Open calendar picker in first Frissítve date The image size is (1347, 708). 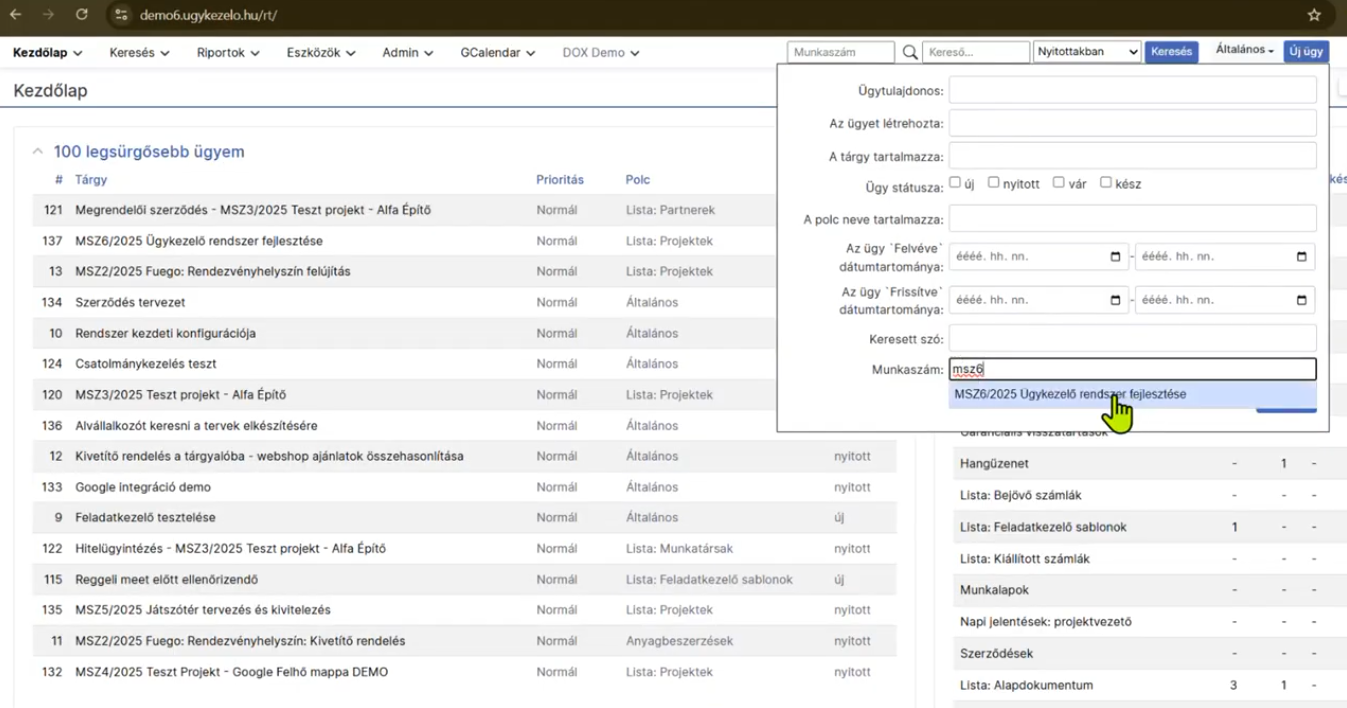pos(1115,300)
